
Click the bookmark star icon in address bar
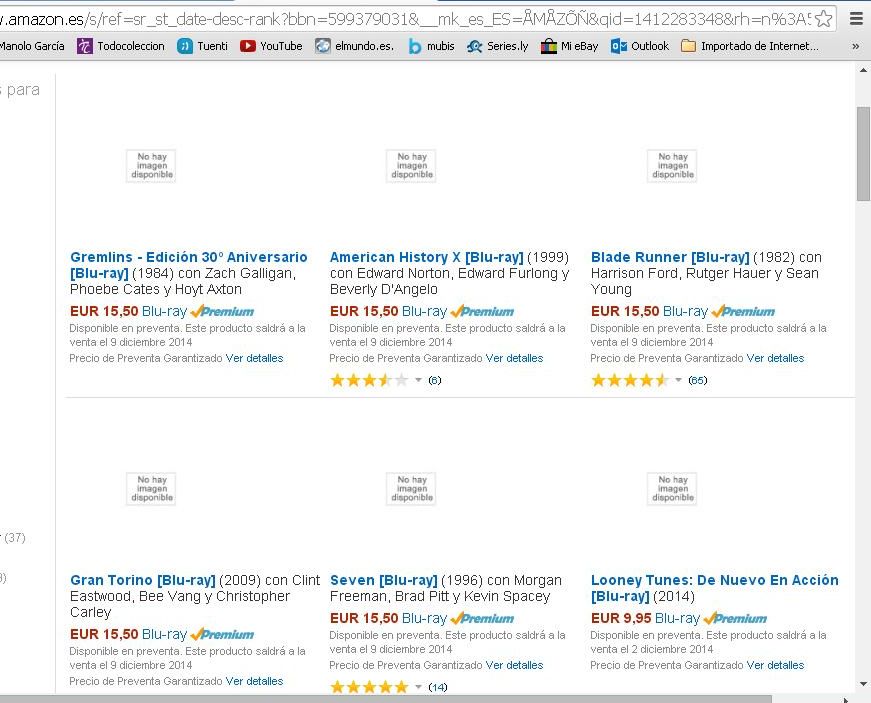823,18
